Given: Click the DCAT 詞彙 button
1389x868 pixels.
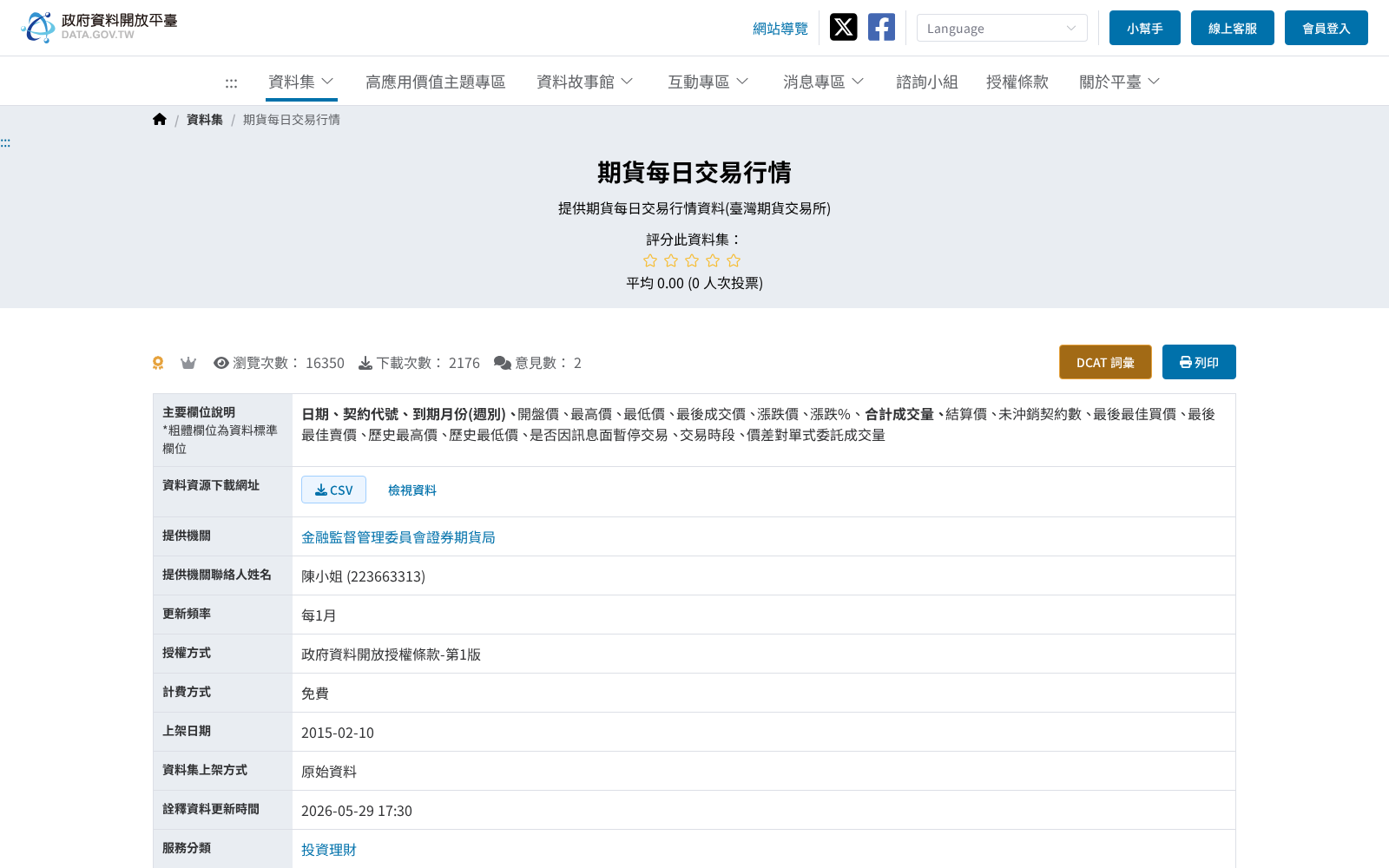Looking at the screenshot, I should point(1105,362).
